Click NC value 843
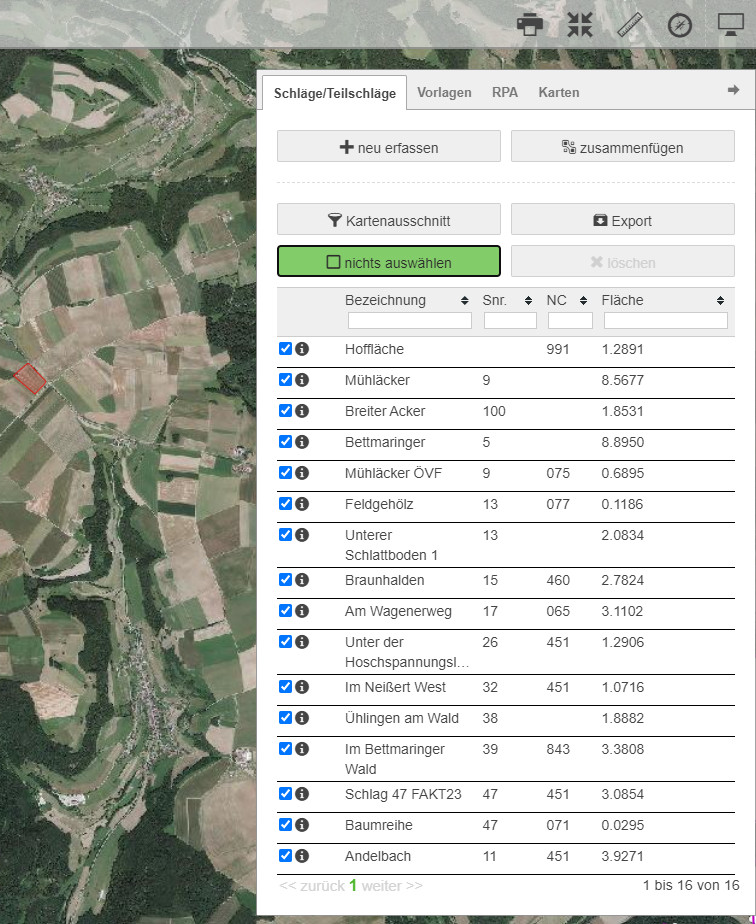This screenshot has height=924, width=756. point(558,750)
